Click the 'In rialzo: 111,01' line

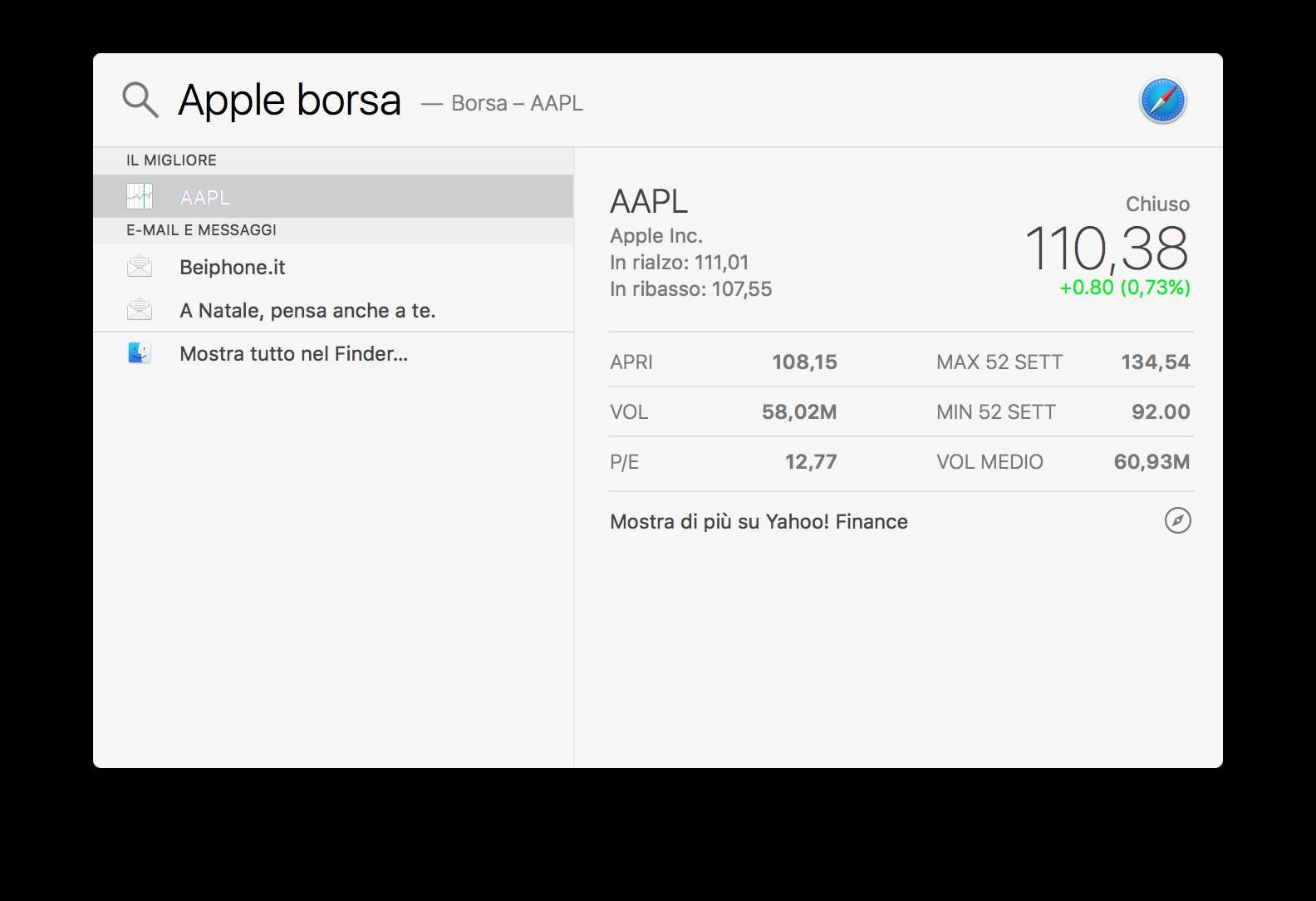point(680,263)
